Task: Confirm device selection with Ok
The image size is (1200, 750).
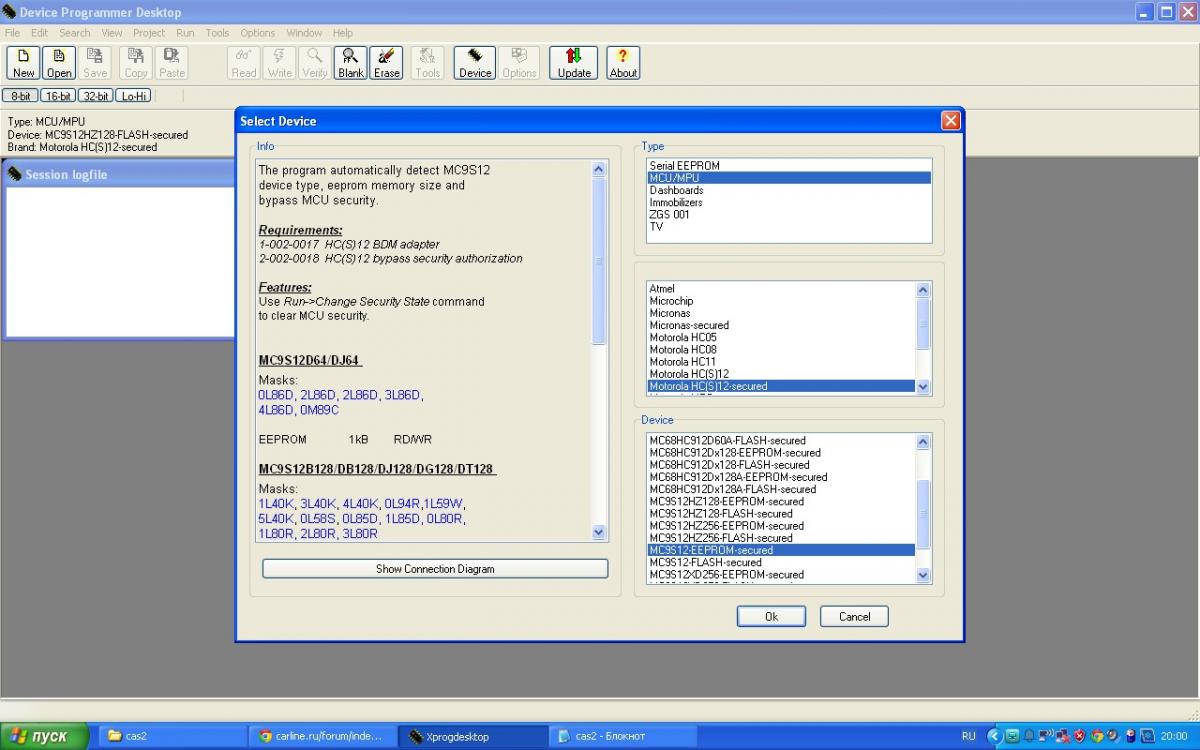Action: [x=771, y=617]
